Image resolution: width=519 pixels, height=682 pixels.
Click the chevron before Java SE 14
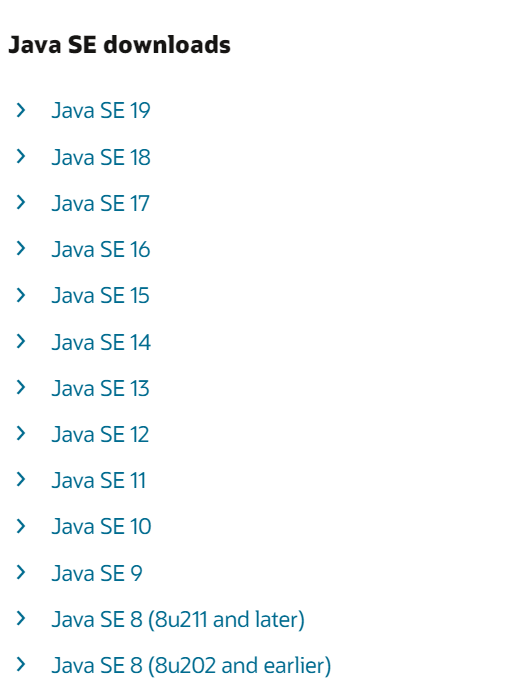[21, 341]
